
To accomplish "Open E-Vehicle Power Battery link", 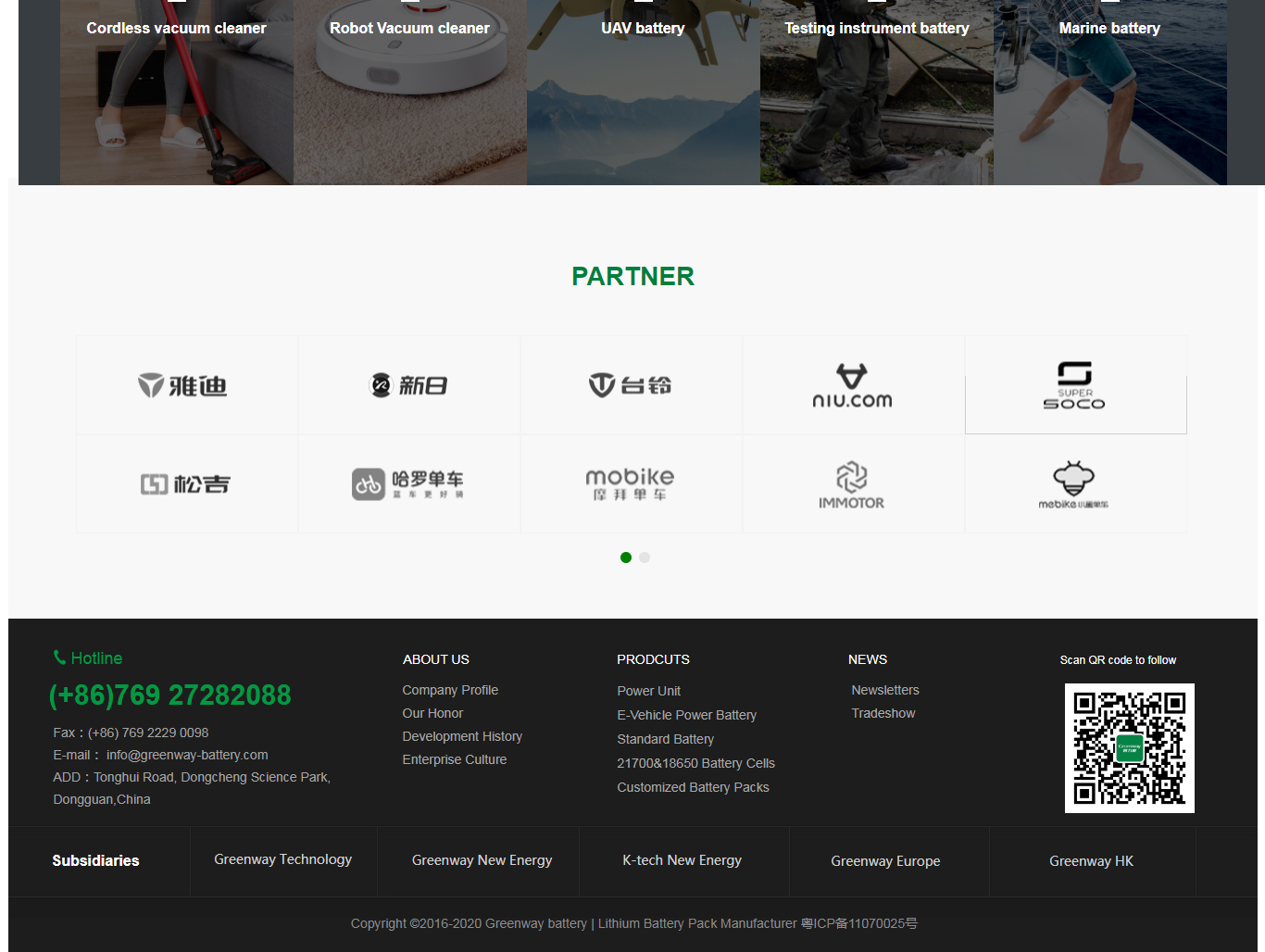I will pos(687,715).
